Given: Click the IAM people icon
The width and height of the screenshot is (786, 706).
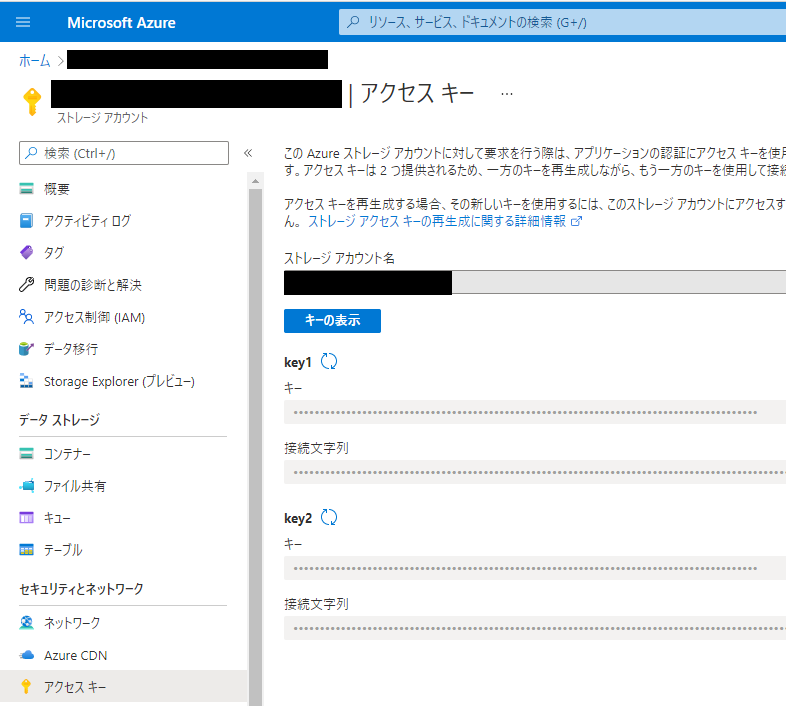Looking at the screenshot, I should click(26, 317).
